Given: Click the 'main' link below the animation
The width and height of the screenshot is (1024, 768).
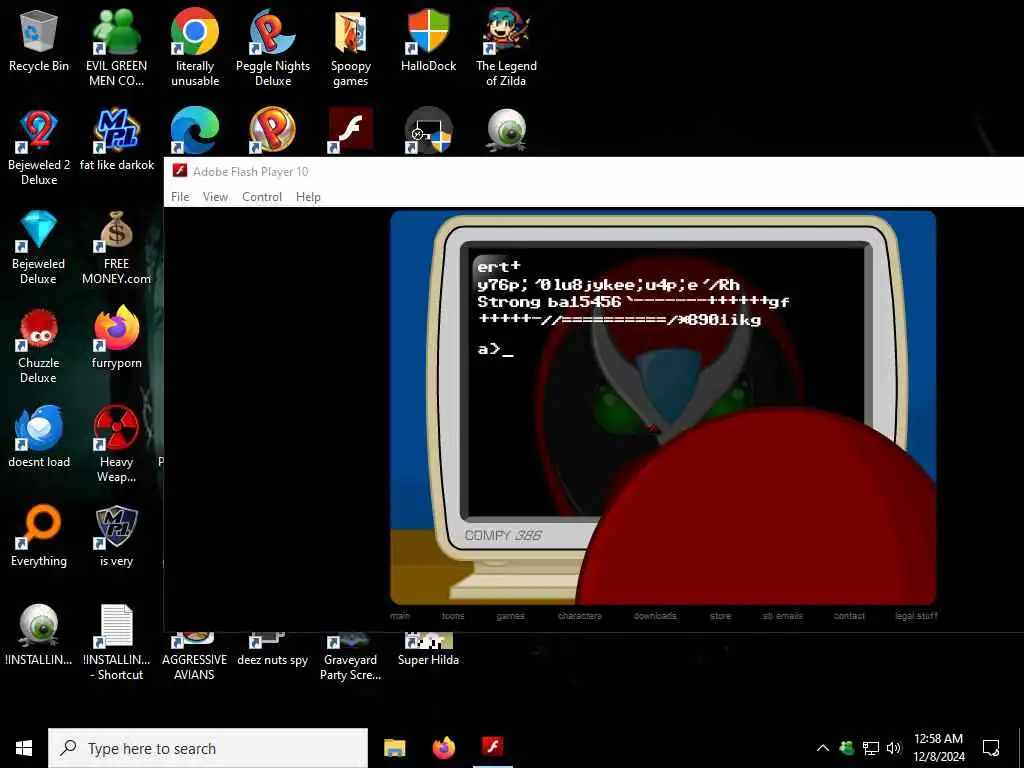Looking at the screenshot, I should [400, 616].
